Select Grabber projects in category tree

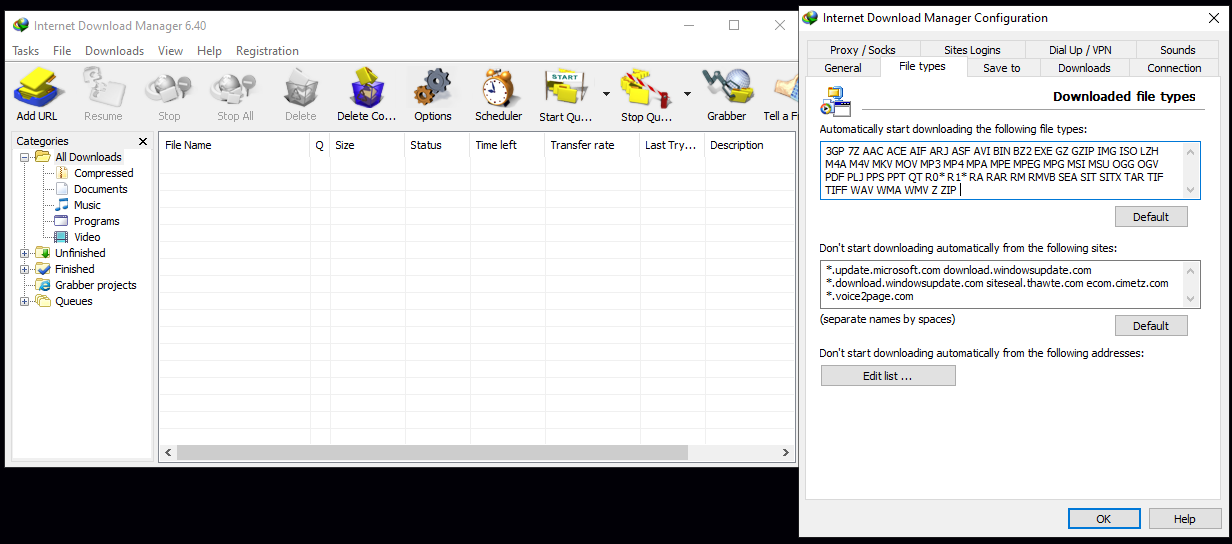95,285
